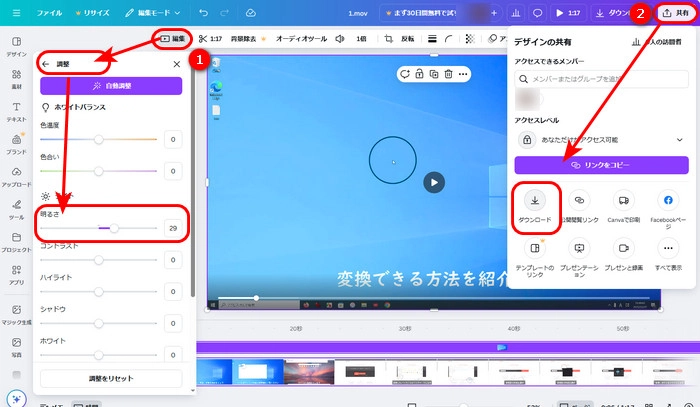Image resolution: width=700 pixels, height=407 pixels.
Task: Open the プレゼンテーション share option
Action: 579,257
